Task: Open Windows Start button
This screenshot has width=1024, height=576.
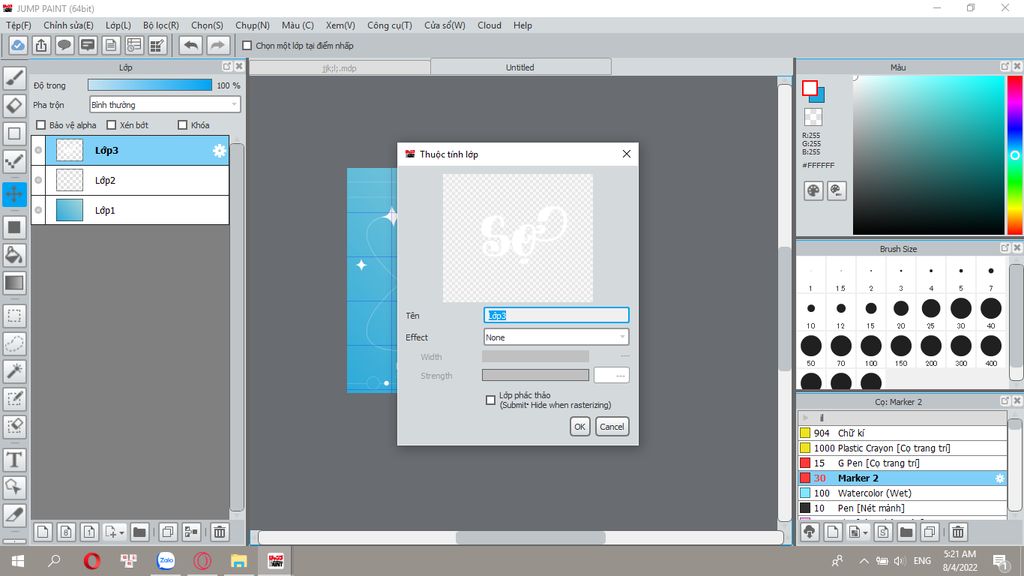Action: point(18,560)
